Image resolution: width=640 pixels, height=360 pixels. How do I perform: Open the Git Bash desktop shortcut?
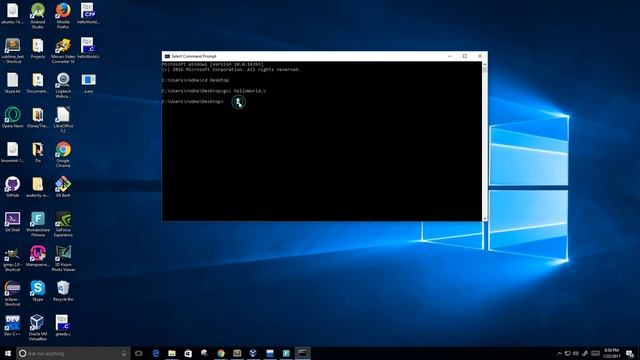63,187
